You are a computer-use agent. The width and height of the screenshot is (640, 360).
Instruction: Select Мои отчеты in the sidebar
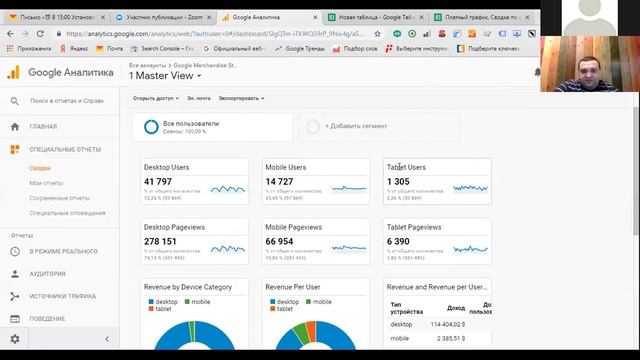46,183
